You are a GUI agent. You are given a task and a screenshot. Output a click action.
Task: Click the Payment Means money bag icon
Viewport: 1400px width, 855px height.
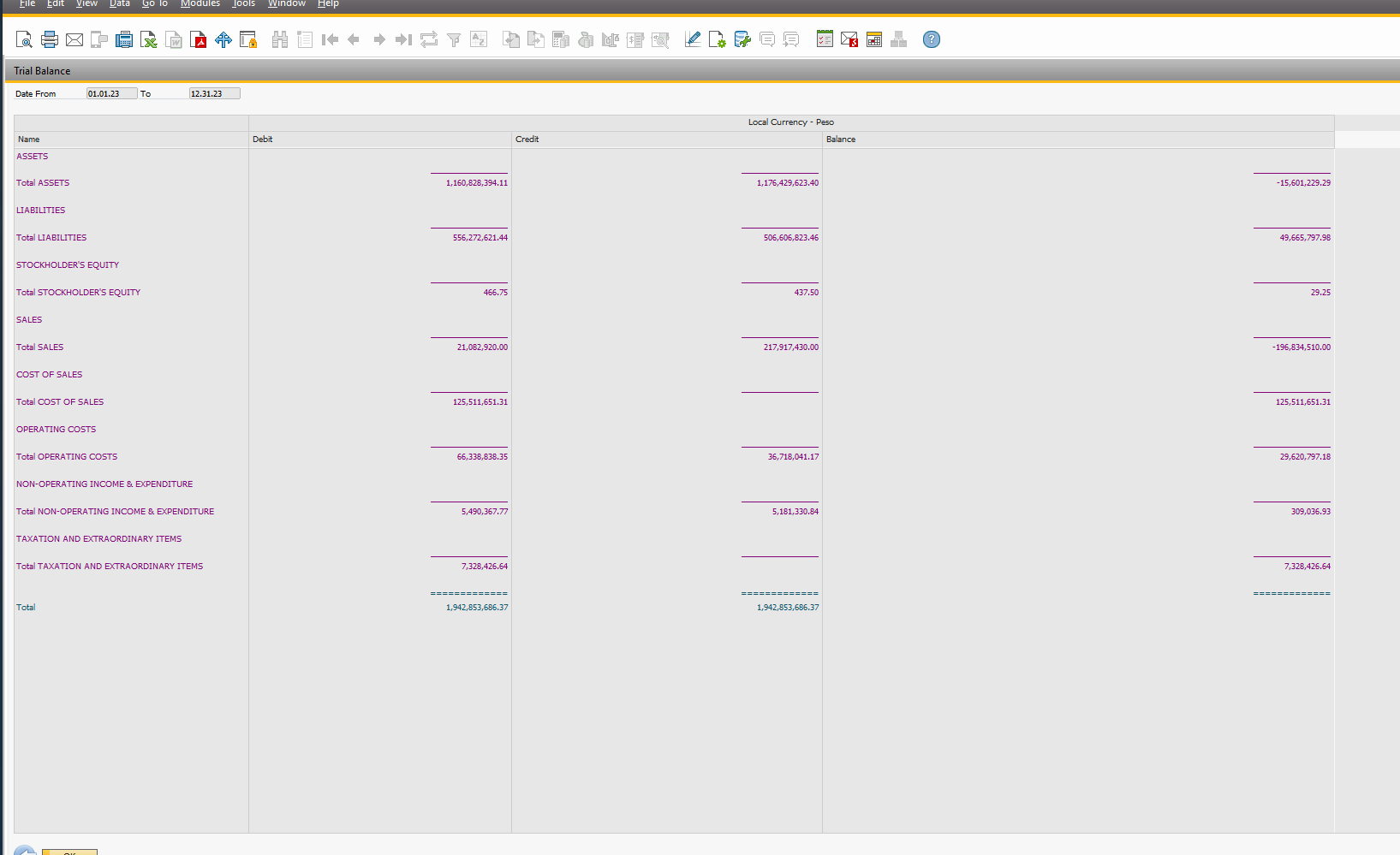[x=586, y=39]
